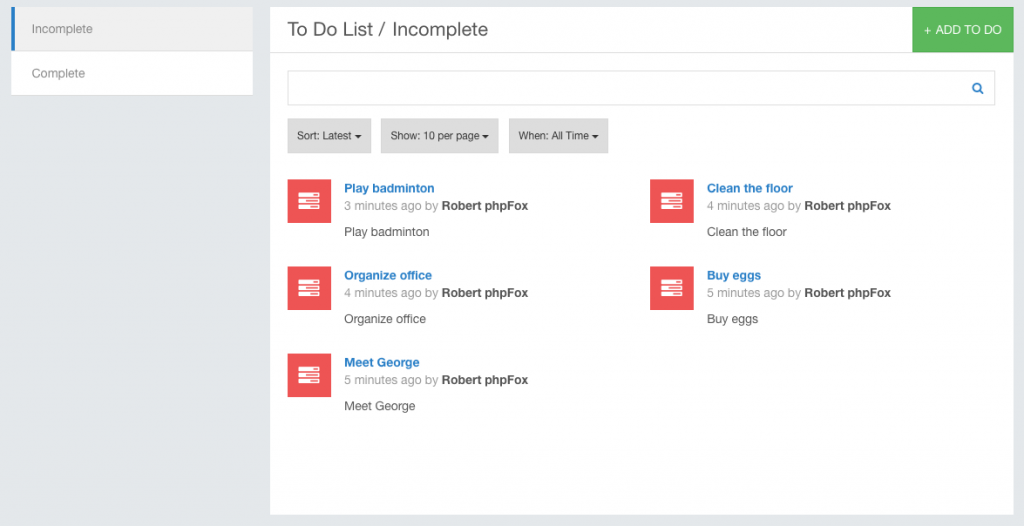Image resolution: width=1024 pixels, height=526 pixels.
Task: Click Robert phpFox under Buy eggs
Action: tap(847, 293)
